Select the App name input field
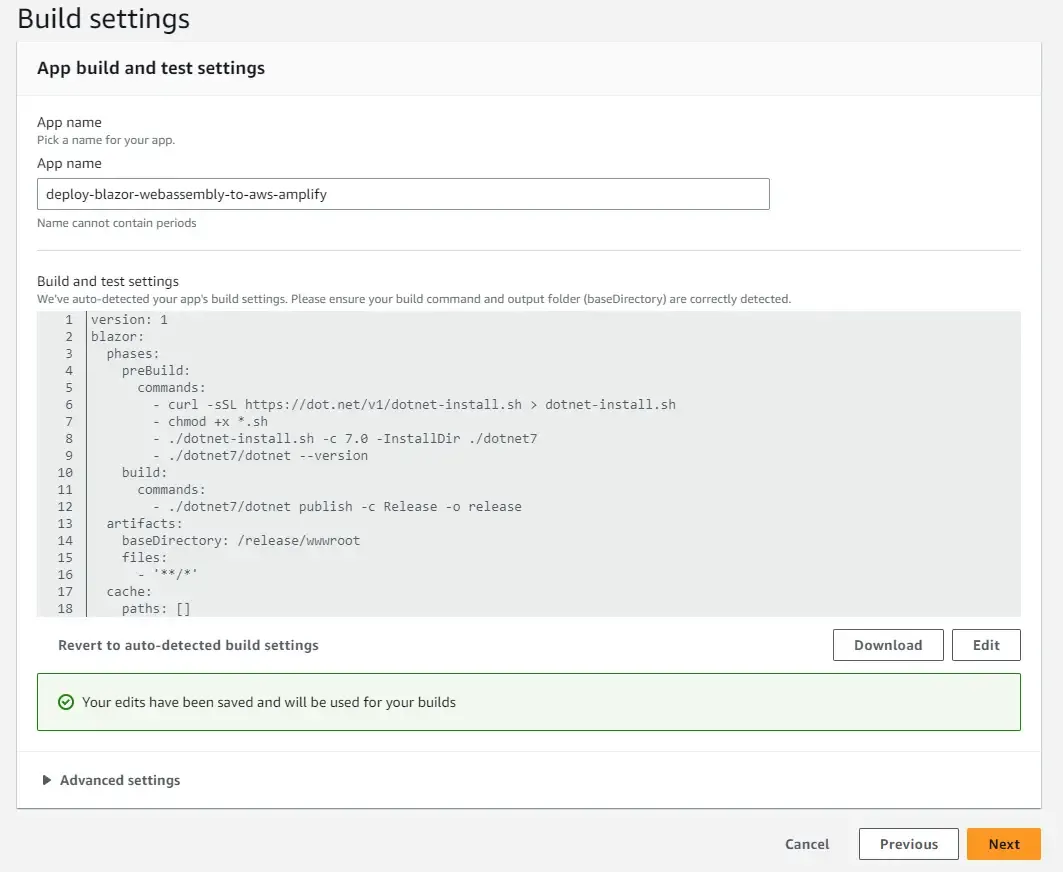The height and width of the screenshot is (872, 1063). coord(403,193)
